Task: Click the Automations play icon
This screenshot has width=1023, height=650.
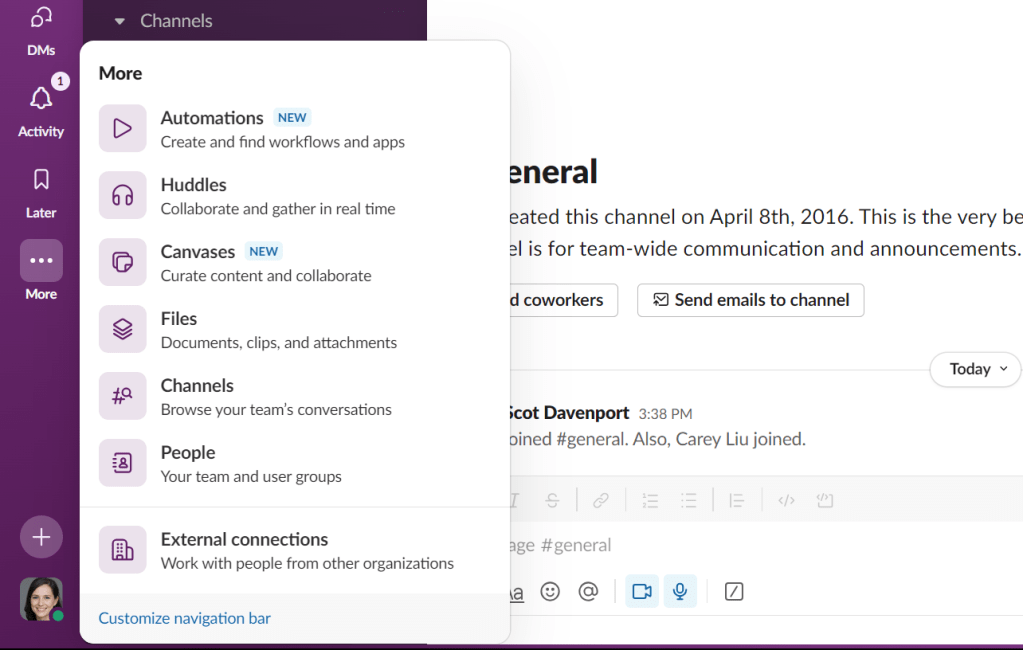Action: tap(123, 129)
